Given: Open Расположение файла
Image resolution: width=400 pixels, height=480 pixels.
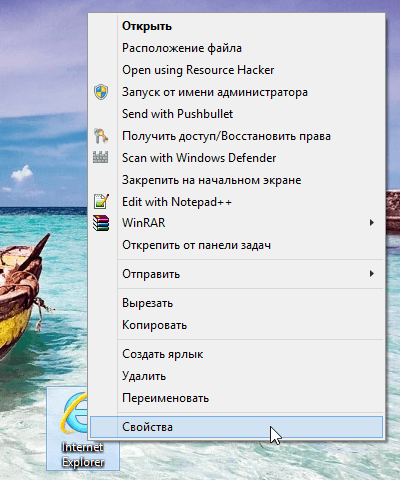Looking at the screenshot, I should [x=182, y=48].
